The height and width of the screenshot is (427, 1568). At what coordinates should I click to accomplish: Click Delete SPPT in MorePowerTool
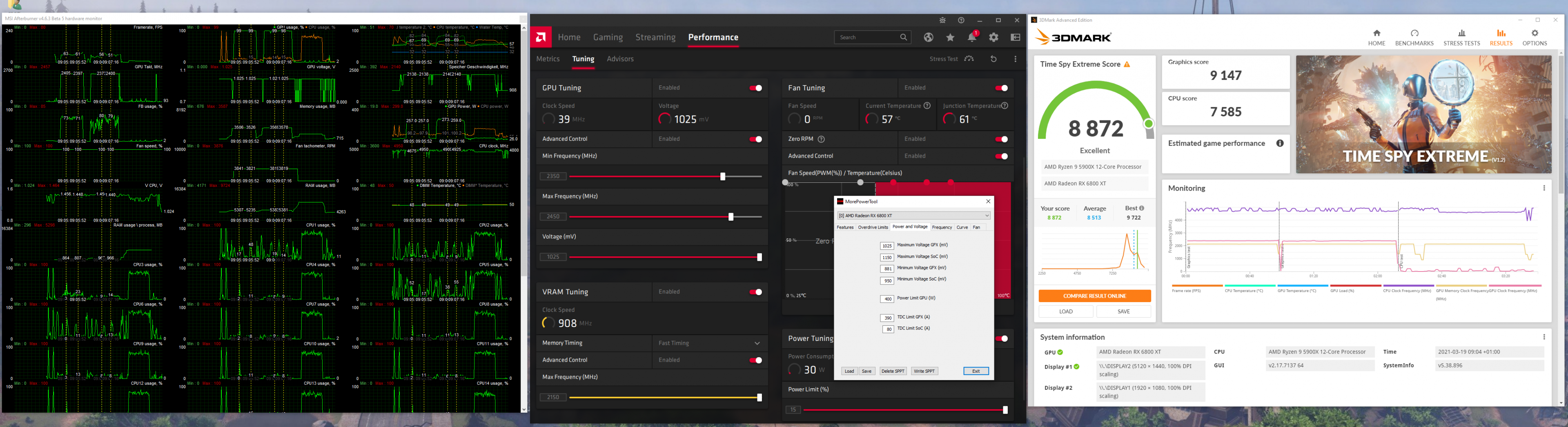click(x=893, y=371)
